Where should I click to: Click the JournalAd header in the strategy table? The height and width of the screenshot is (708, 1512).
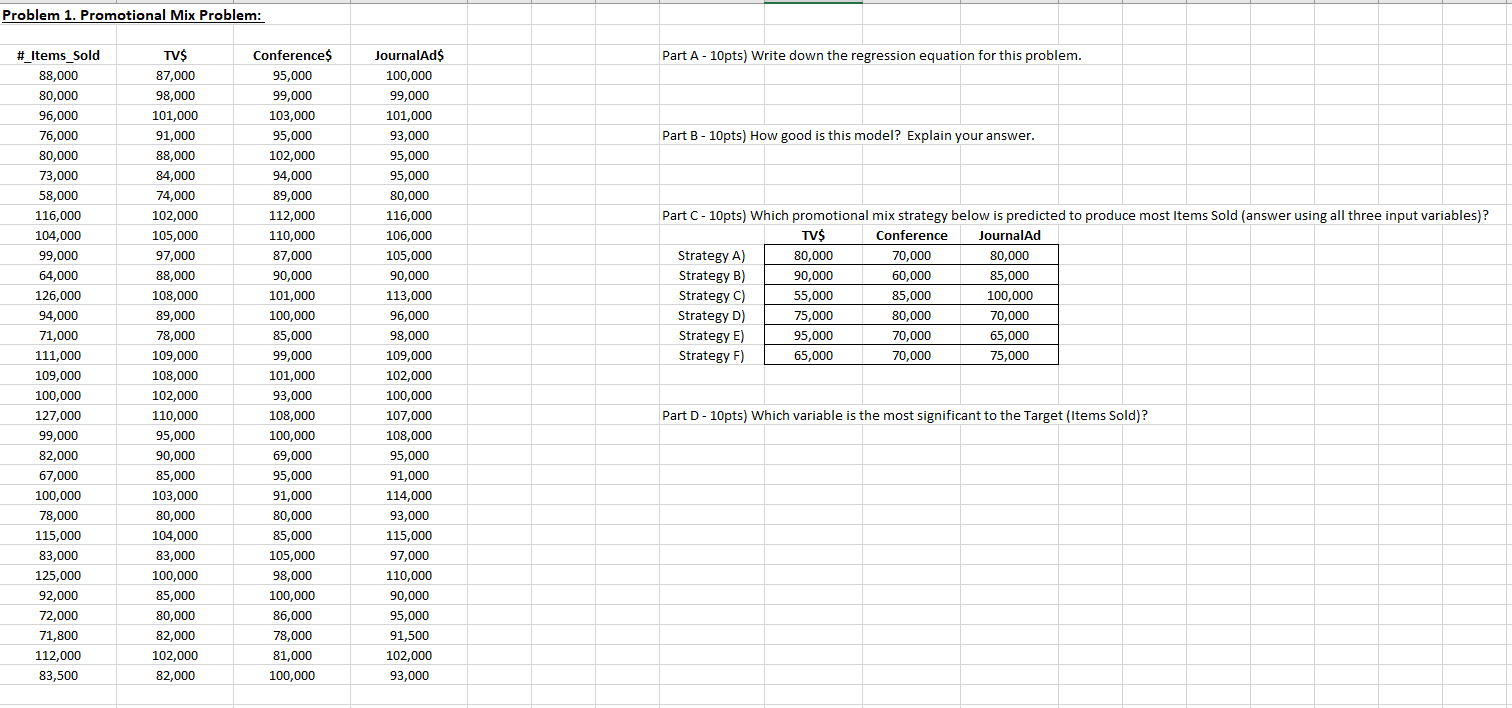1009,235
